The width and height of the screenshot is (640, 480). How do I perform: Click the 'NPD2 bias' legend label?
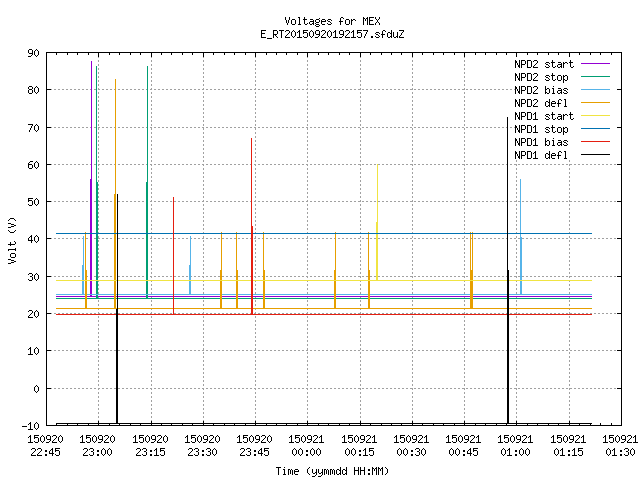(541, 90)
